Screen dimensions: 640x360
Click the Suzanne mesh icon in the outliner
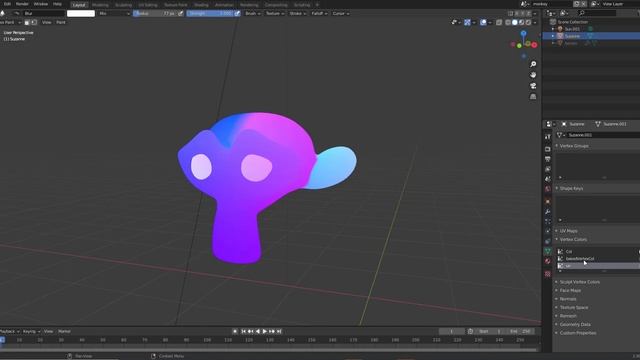(560, 36)
